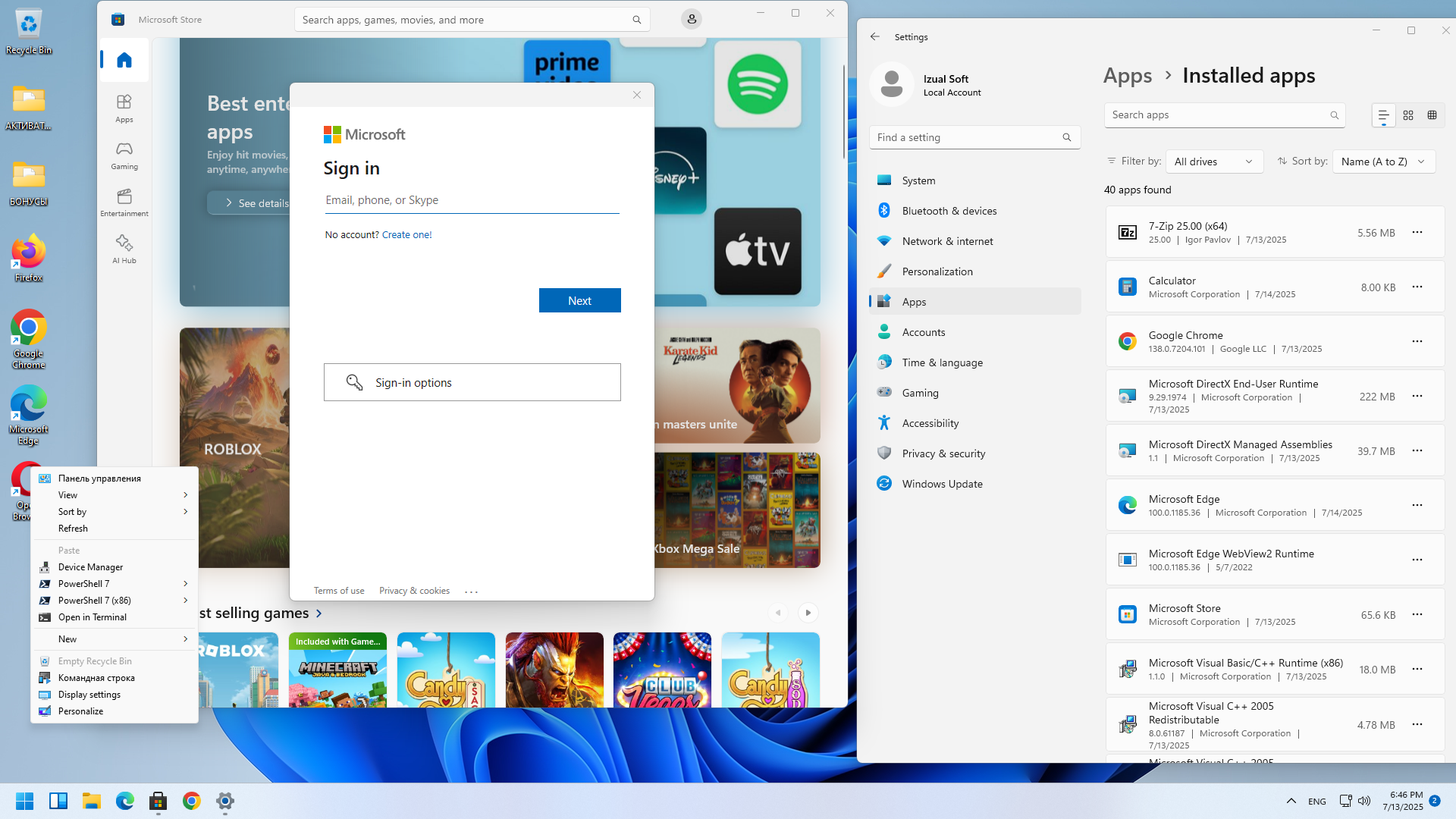Image resolution: width=1456 pixels, height=819 pixels.
Task: Open the Terms of use link
Action: (339, 591)
